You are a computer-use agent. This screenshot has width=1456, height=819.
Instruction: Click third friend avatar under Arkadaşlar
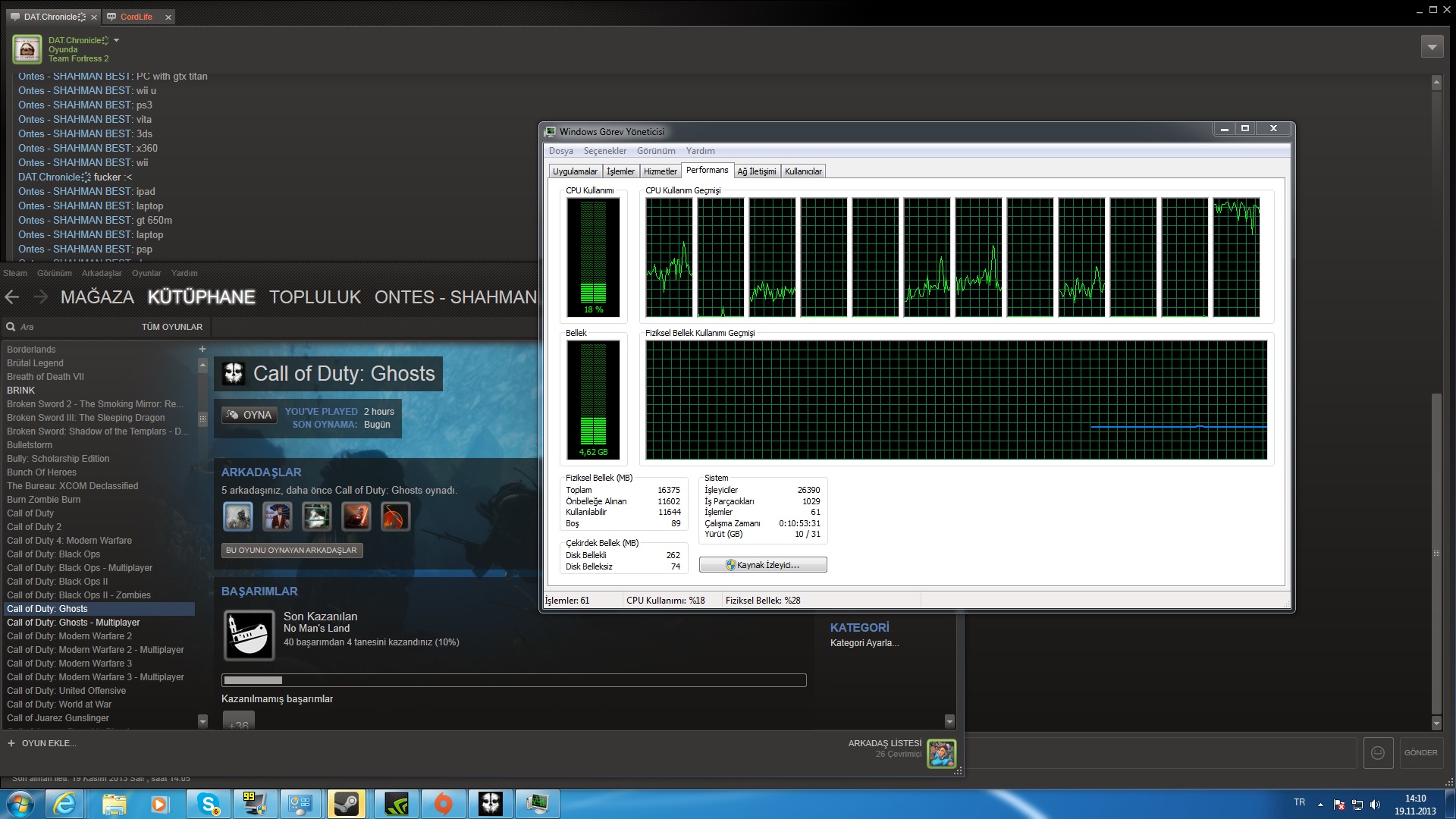pos(317,516)
